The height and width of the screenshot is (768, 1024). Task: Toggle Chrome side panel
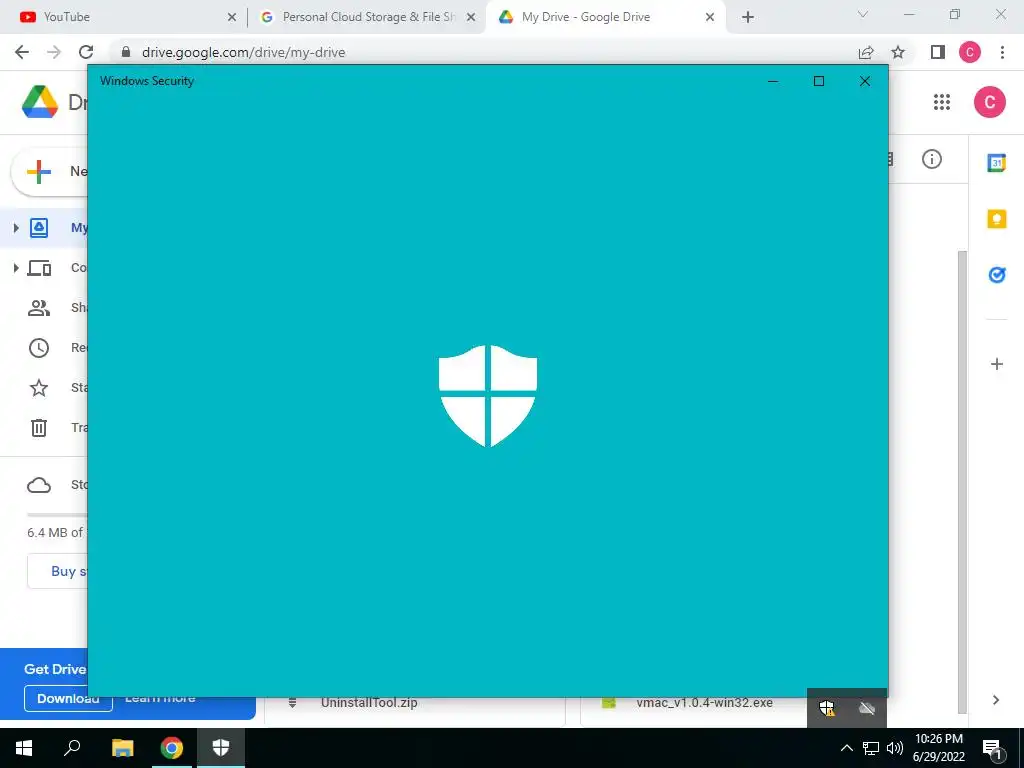tap(938, 52)
